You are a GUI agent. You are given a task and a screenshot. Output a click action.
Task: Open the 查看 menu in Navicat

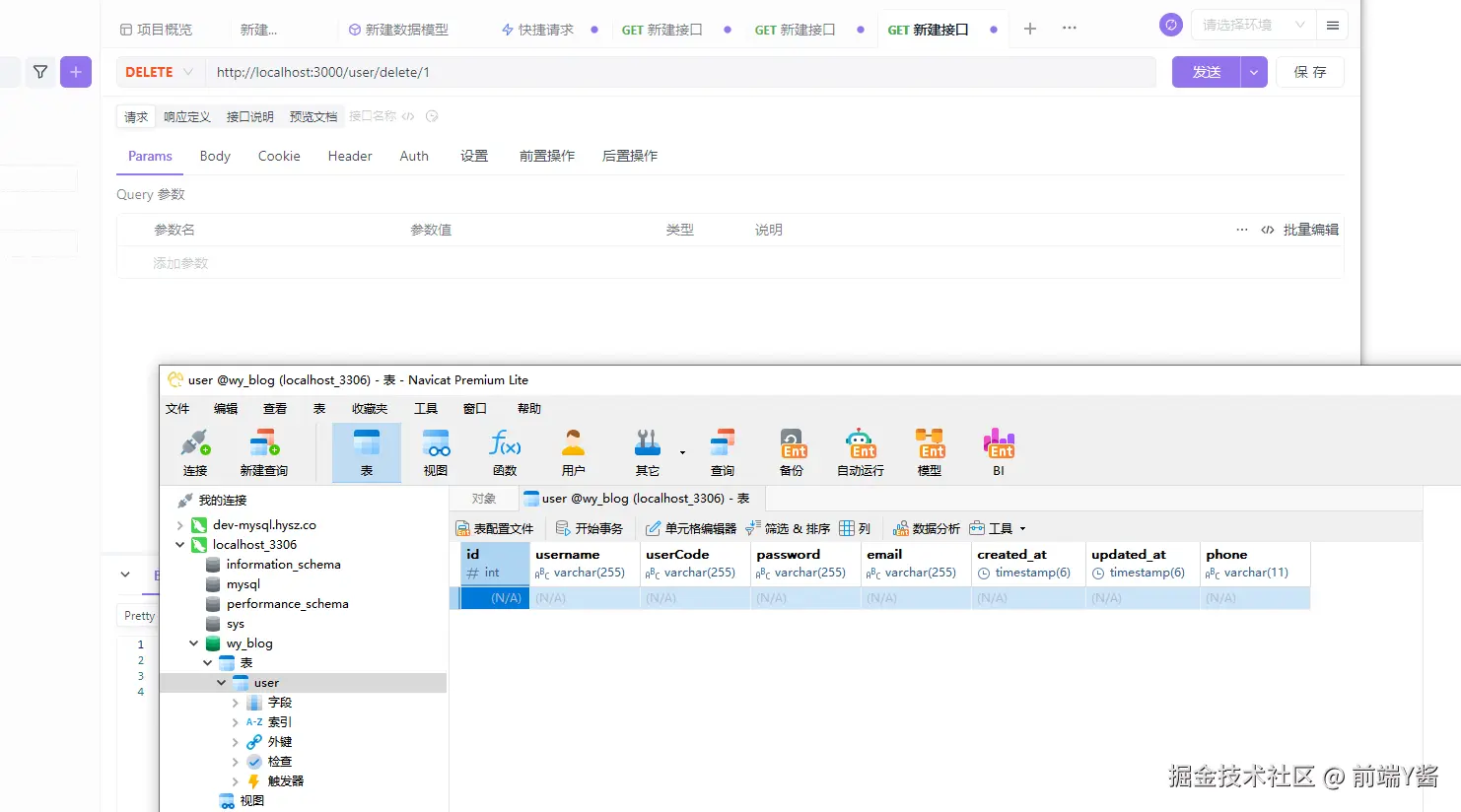coord(275,408)
